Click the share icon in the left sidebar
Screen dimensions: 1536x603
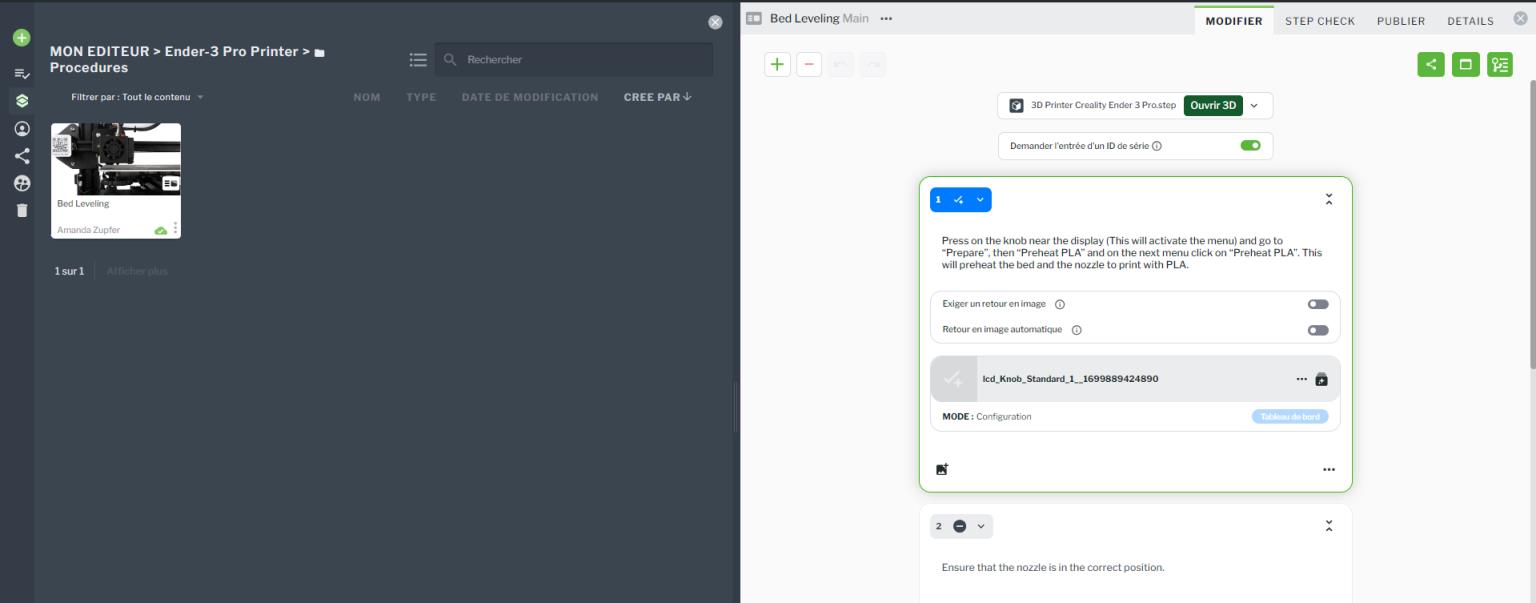(x=21, y=156)
